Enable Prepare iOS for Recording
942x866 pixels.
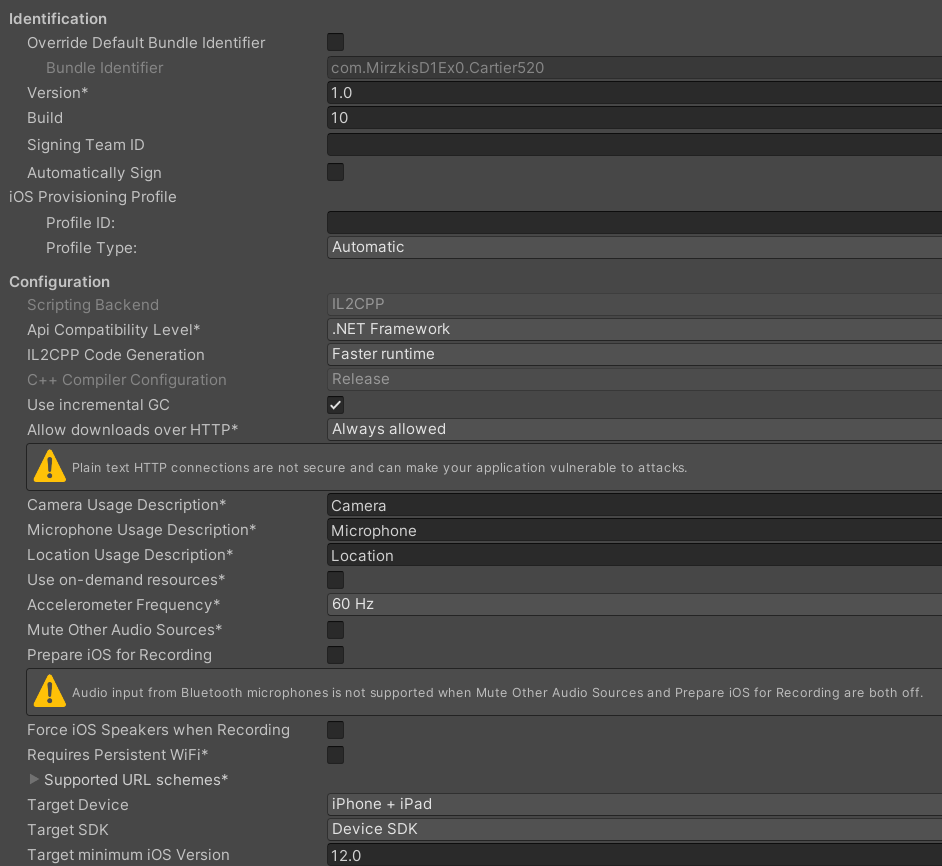[x=336, y=655]
